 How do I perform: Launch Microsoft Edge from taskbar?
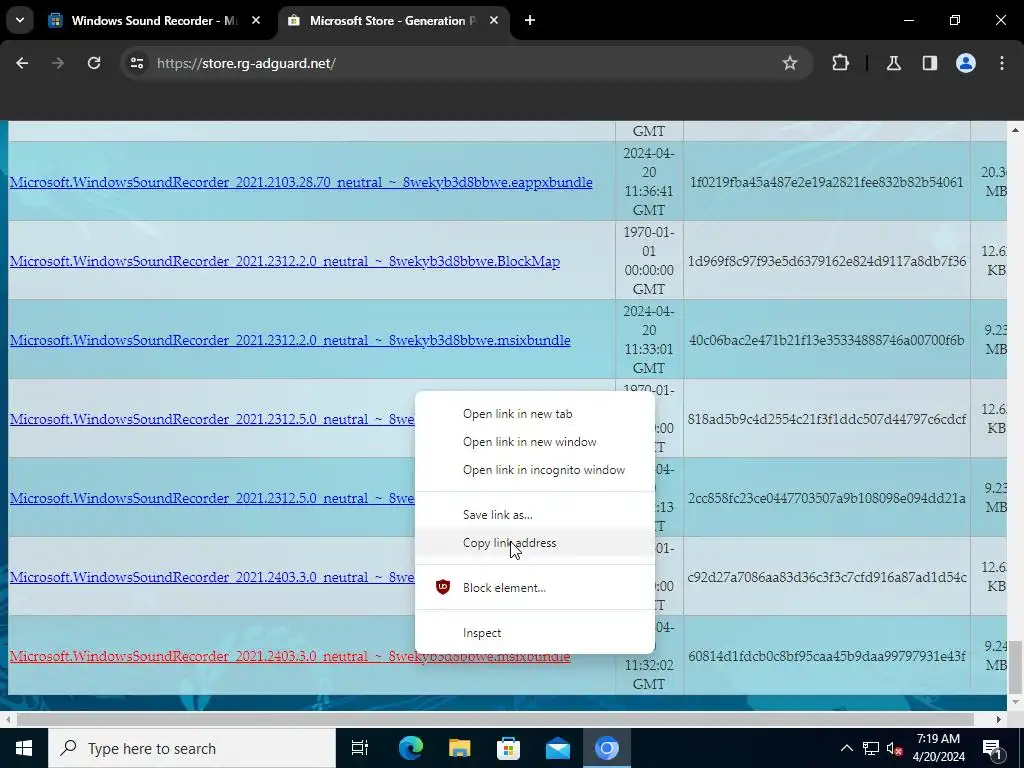[411, 748]
